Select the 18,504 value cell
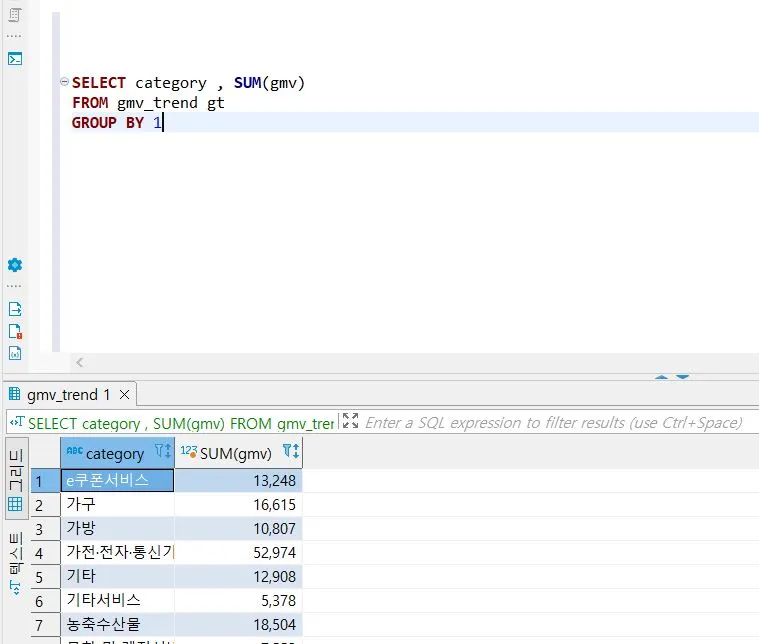Image resolution: width=759 pixels, height=644 pixels. click(x=238, y=624)
